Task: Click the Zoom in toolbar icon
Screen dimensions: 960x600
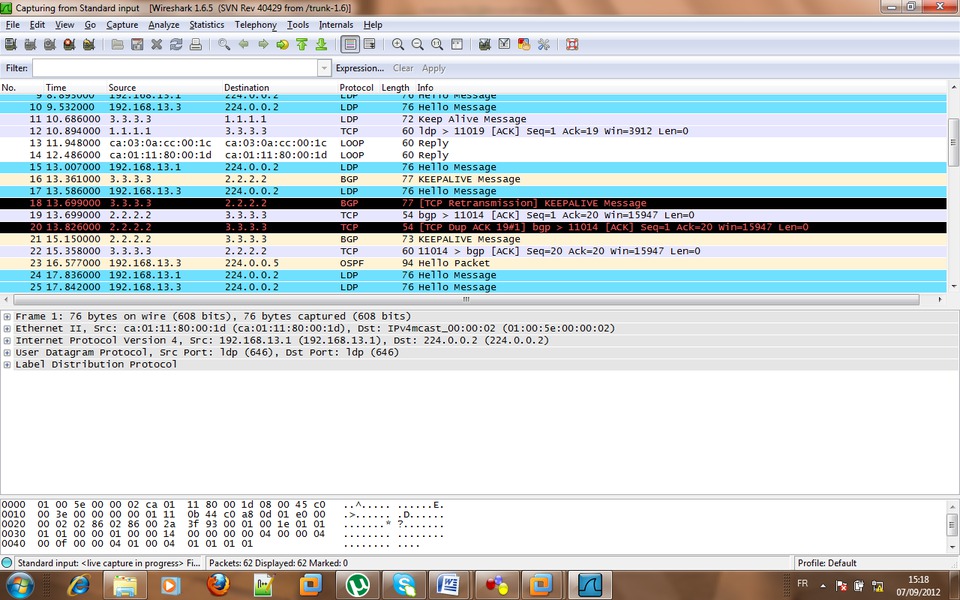Action: (398, 44)
